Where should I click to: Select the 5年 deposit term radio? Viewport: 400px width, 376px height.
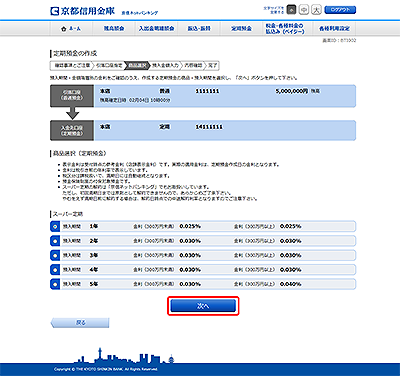(55, 284)
